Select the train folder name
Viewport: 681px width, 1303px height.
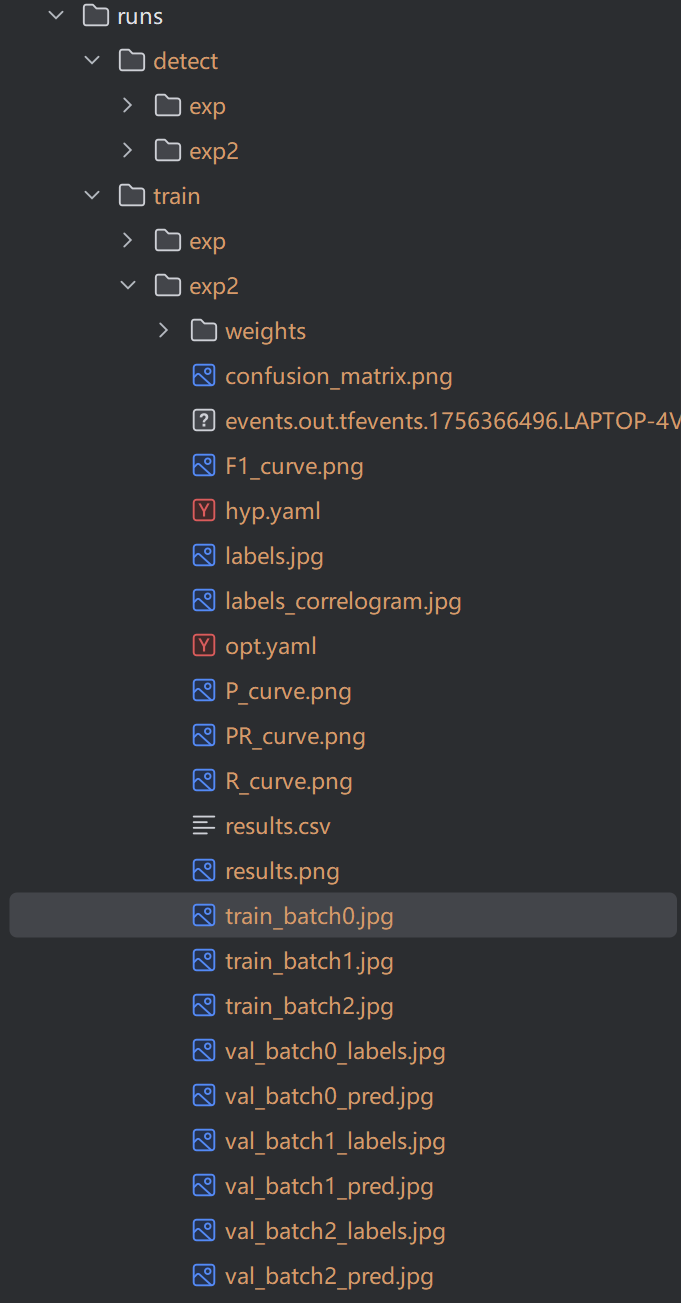pos(177,197)
